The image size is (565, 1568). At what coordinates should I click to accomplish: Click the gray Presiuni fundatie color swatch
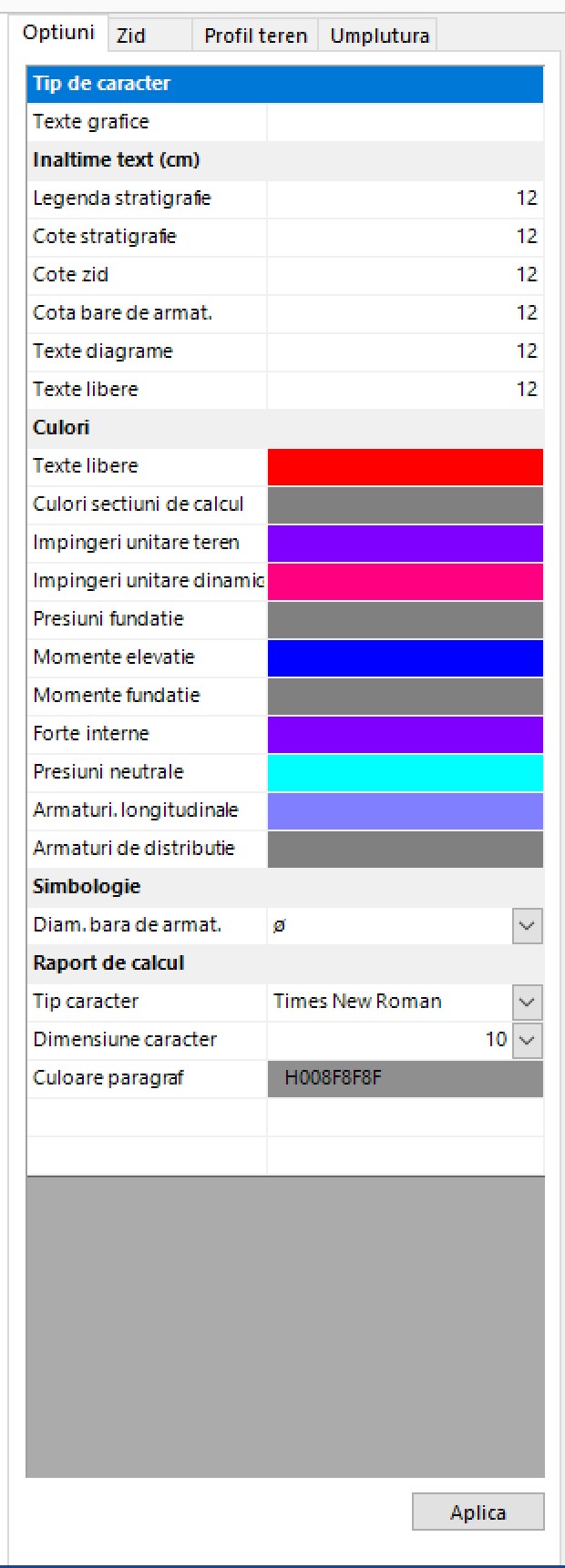coord(406,619)
